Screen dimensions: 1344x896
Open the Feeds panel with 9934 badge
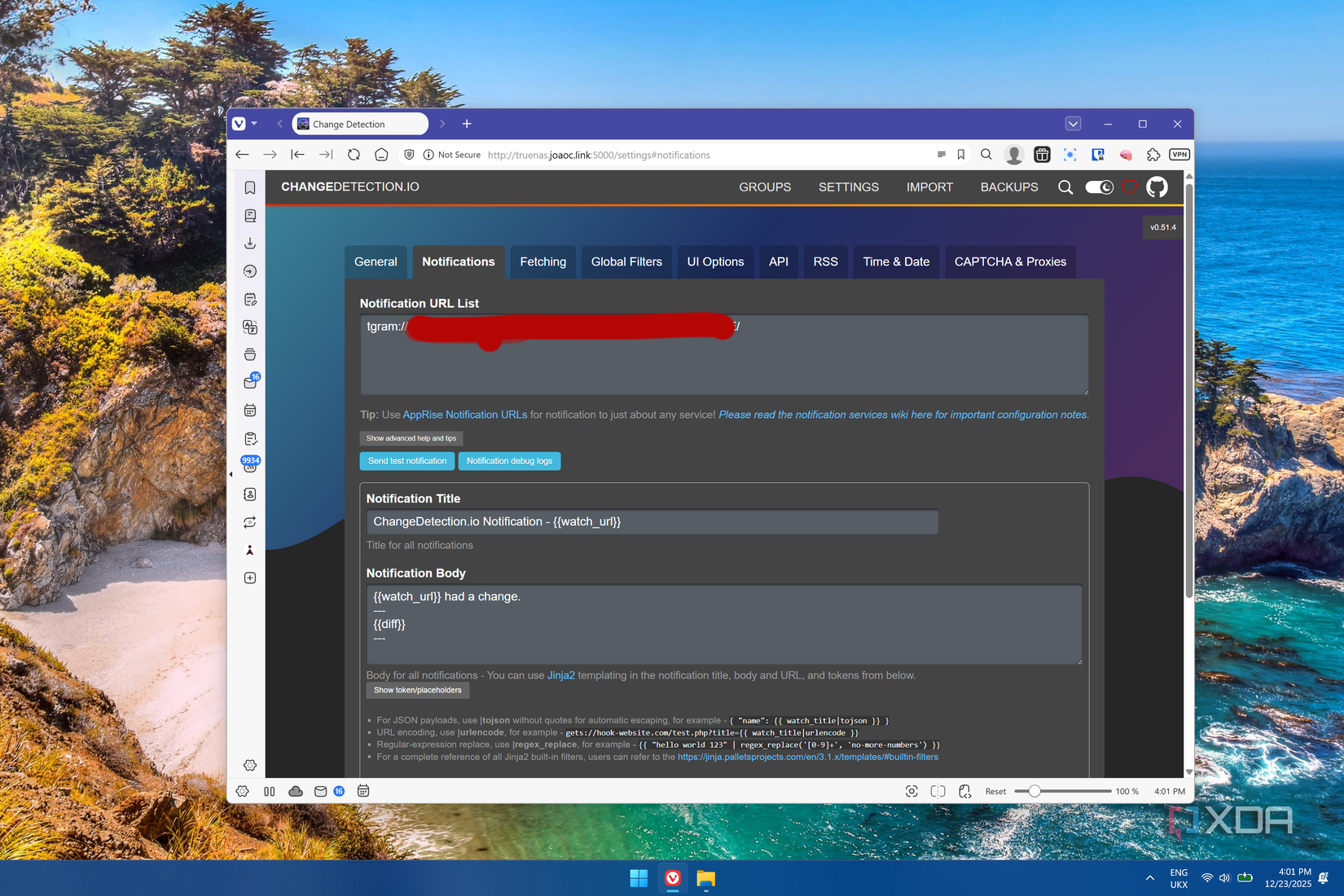click(250, 465)
